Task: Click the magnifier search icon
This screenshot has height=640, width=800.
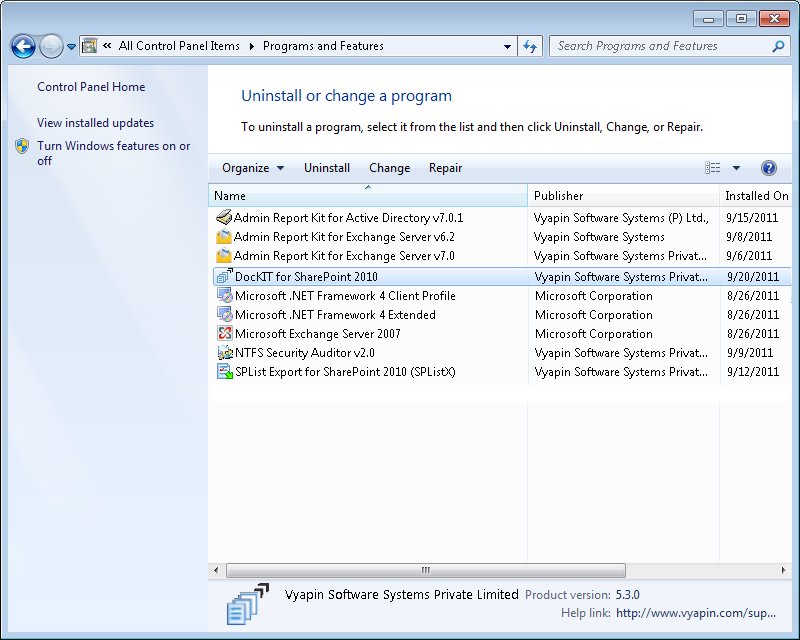Action: 778,46
